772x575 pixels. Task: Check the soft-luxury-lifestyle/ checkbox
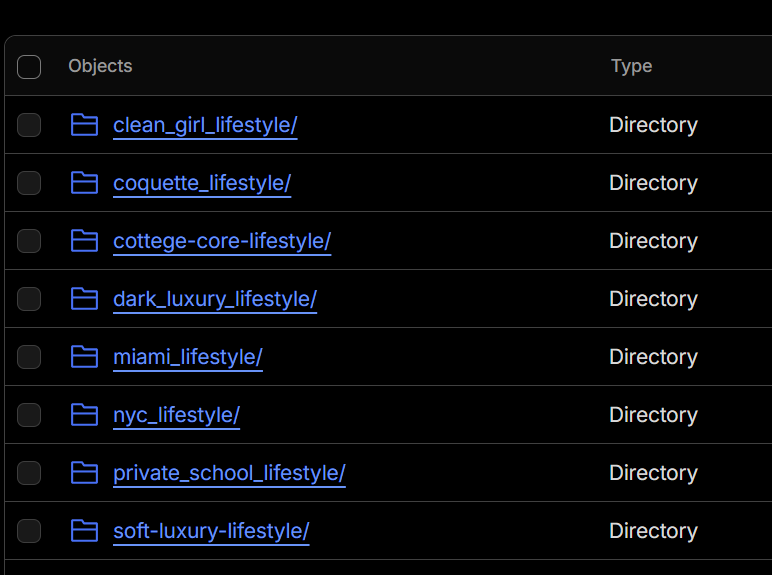pos(29,531)
